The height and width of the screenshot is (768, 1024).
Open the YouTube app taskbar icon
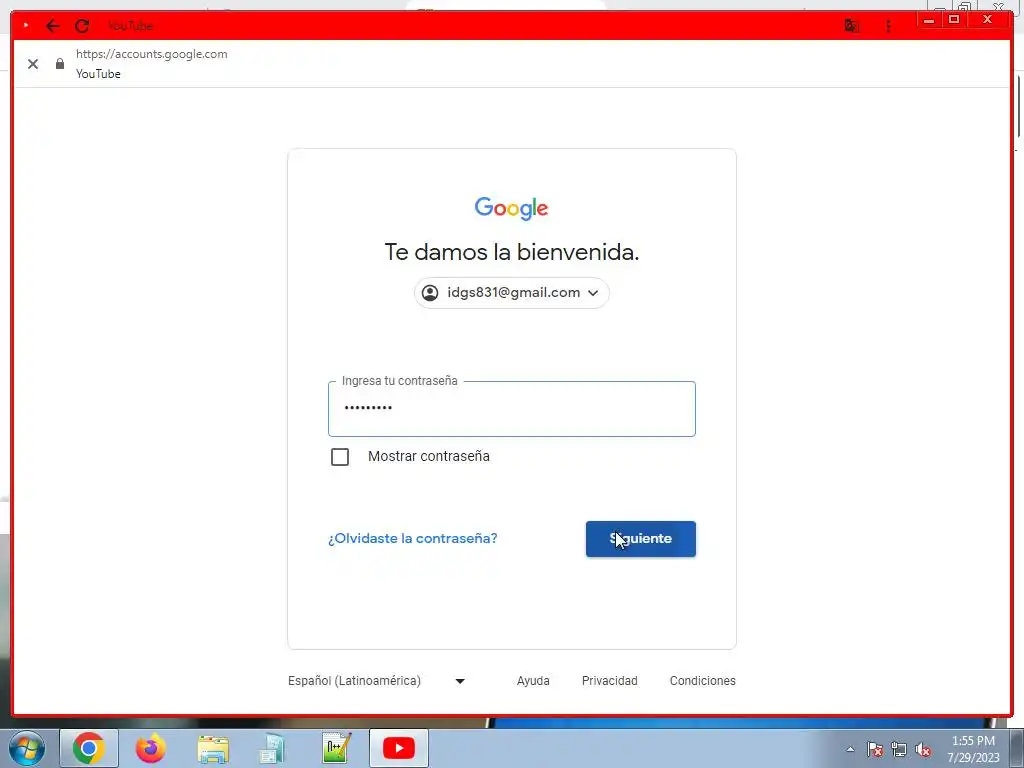coord(398,748)
